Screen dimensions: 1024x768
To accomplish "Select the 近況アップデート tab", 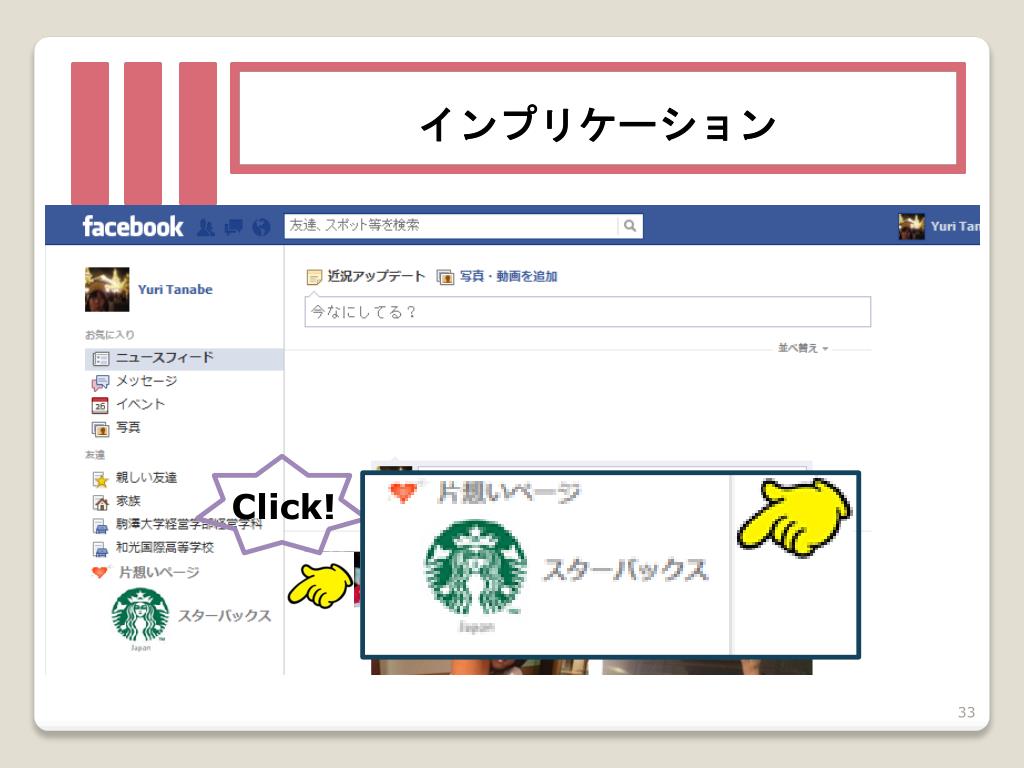I will coord(376,276).
